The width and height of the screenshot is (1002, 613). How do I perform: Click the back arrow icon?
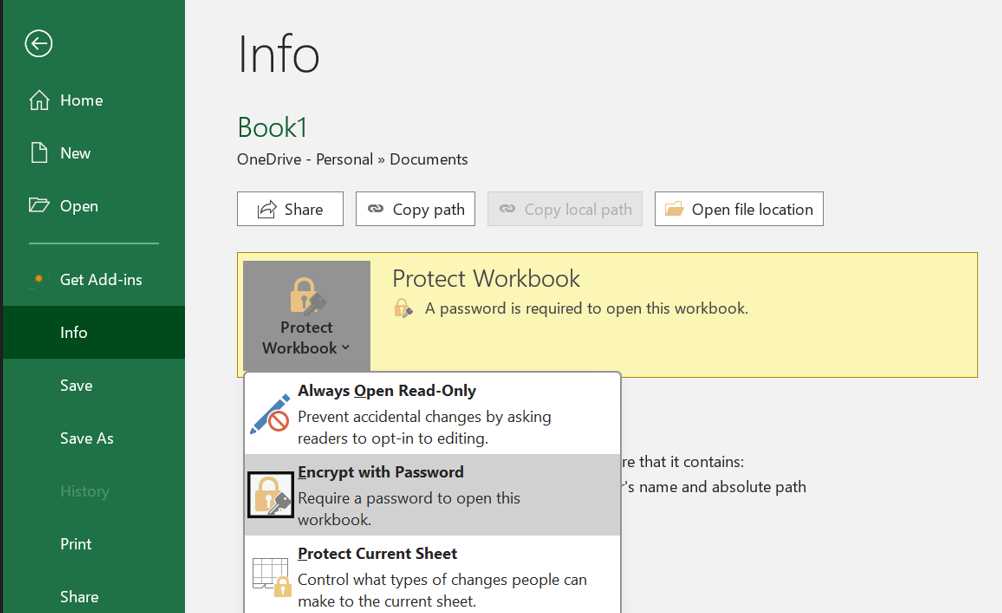tap(39, 43)
